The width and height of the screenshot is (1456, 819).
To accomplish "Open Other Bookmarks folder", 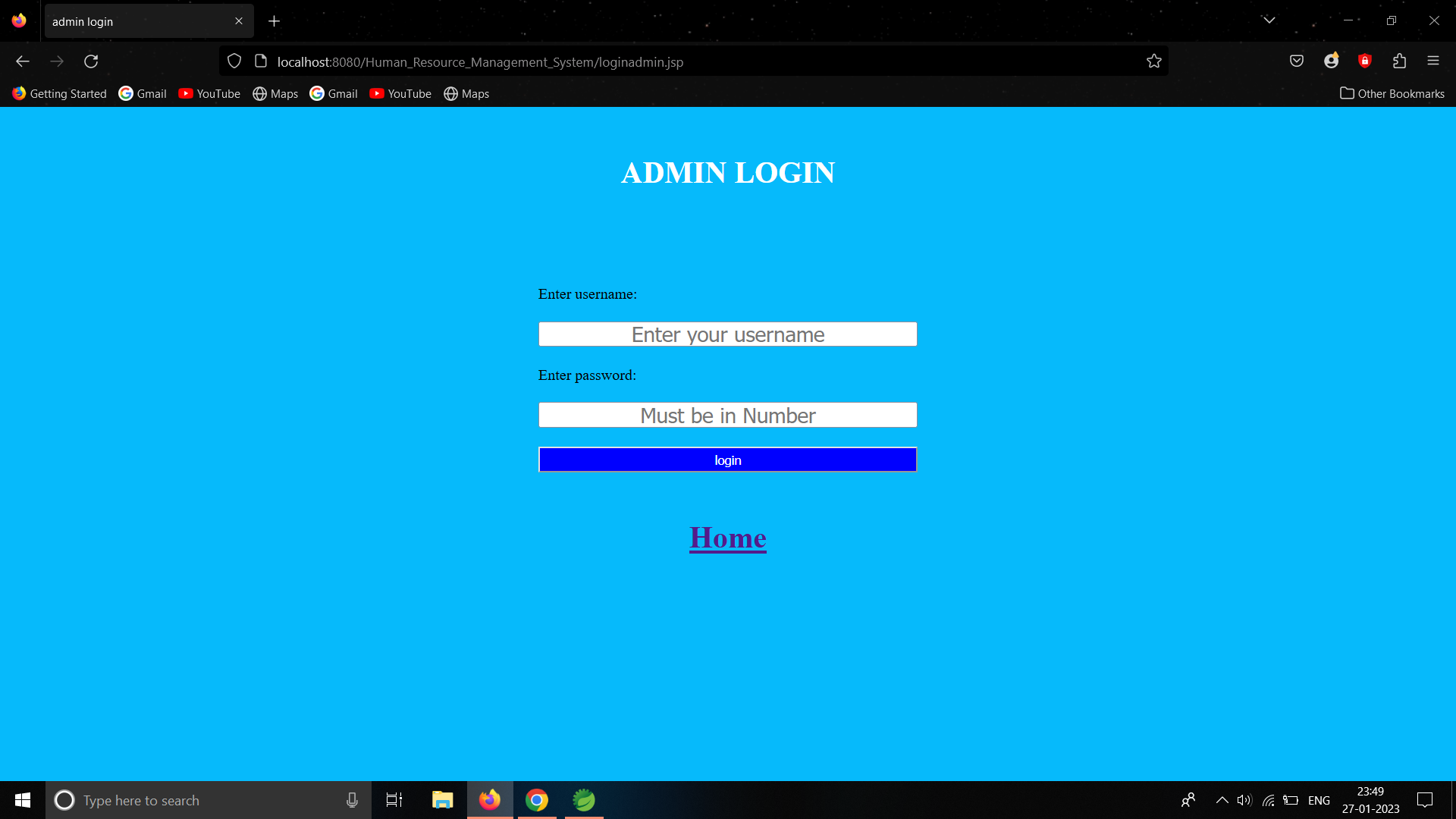I will (1392, 93).
